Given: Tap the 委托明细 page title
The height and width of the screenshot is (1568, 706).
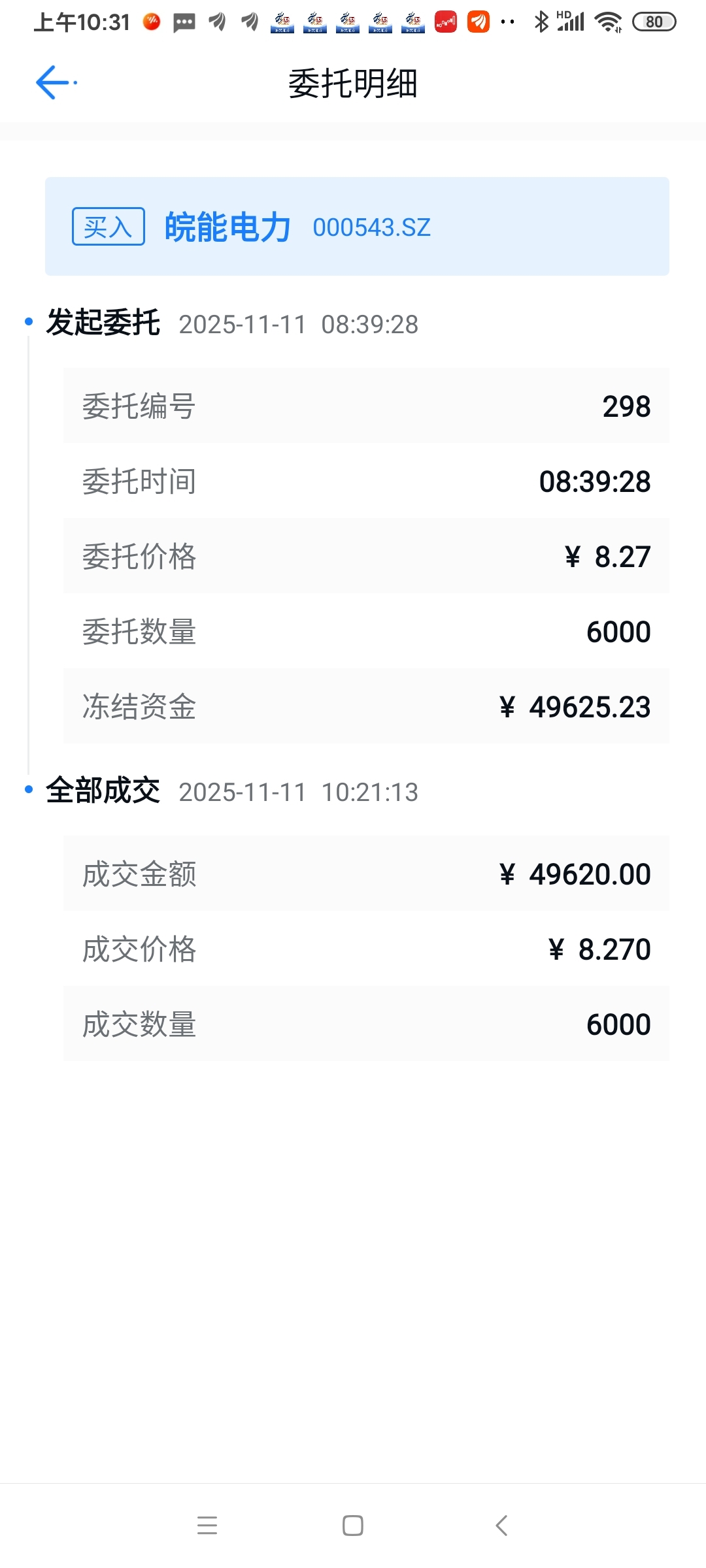Looking at the screenshot, I should [x=353, y=84].
